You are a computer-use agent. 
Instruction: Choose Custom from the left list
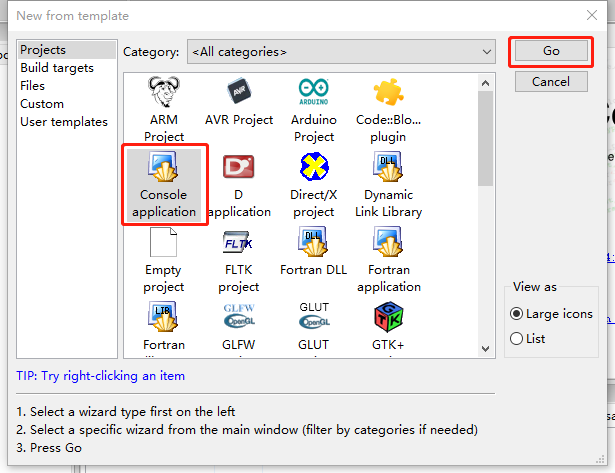[x=67, y=104]
